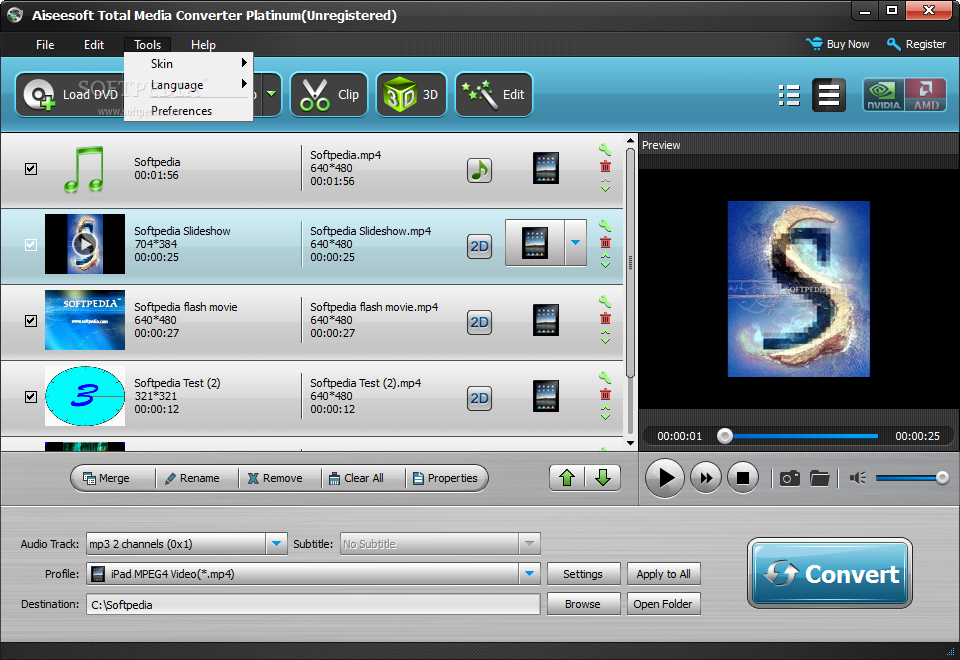Uncheck the Softpedia Test (2) checkbox
The height and width of the screenshot is (660, 960).
tap(31, 397)
